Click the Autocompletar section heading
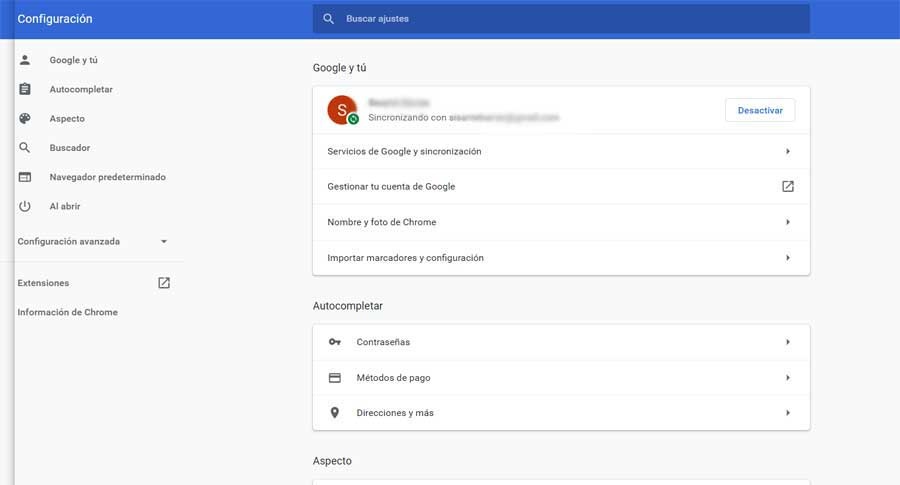 tap(348, 306)
